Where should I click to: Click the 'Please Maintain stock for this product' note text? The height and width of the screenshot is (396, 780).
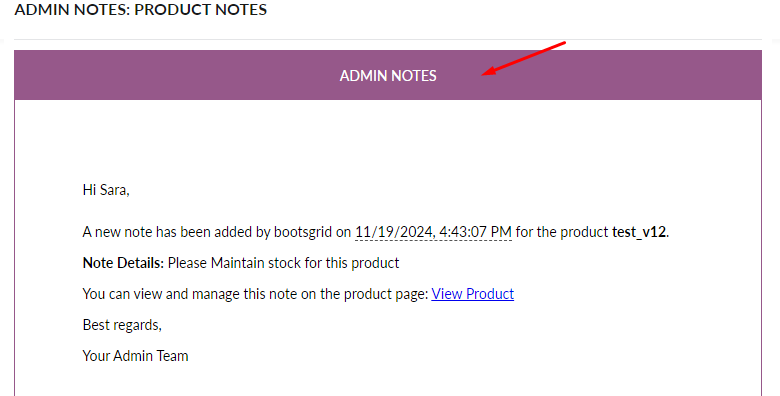284,263
